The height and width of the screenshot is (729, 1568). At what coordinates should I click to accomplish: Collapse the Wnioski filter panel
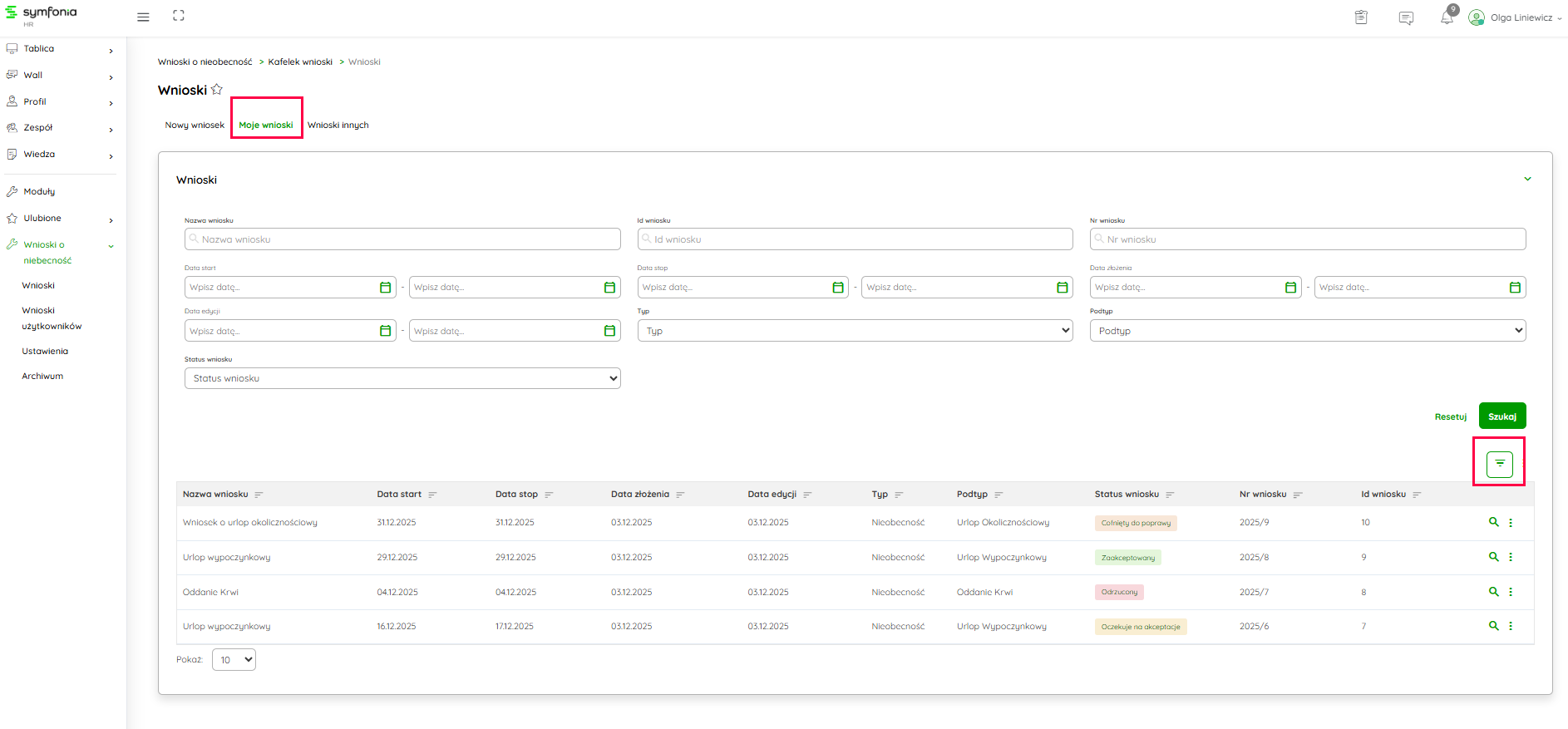tap(1527, 180)
